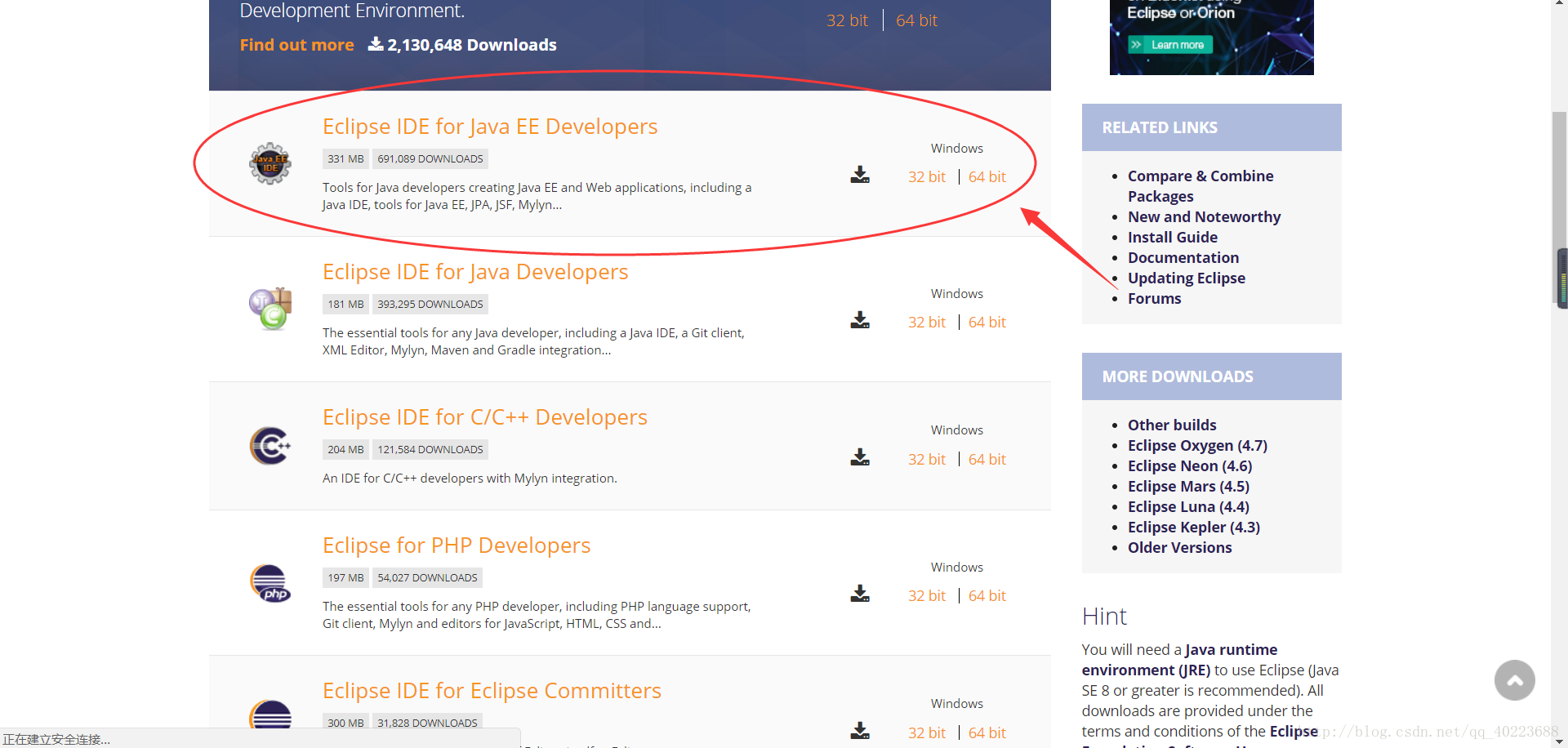Image resolution: width=1568 pixels, height=748 pixels.
Task: Click RELATED LINKS heading
Action: (x=1160, y=128)
